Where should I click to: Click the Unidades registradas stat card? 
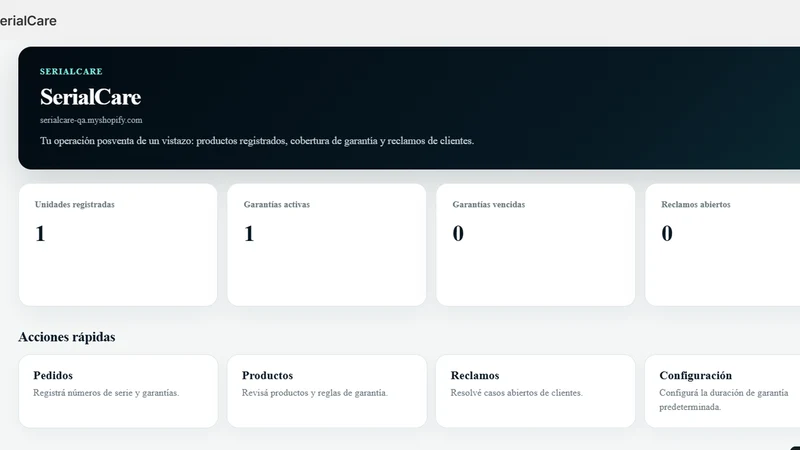118,245
